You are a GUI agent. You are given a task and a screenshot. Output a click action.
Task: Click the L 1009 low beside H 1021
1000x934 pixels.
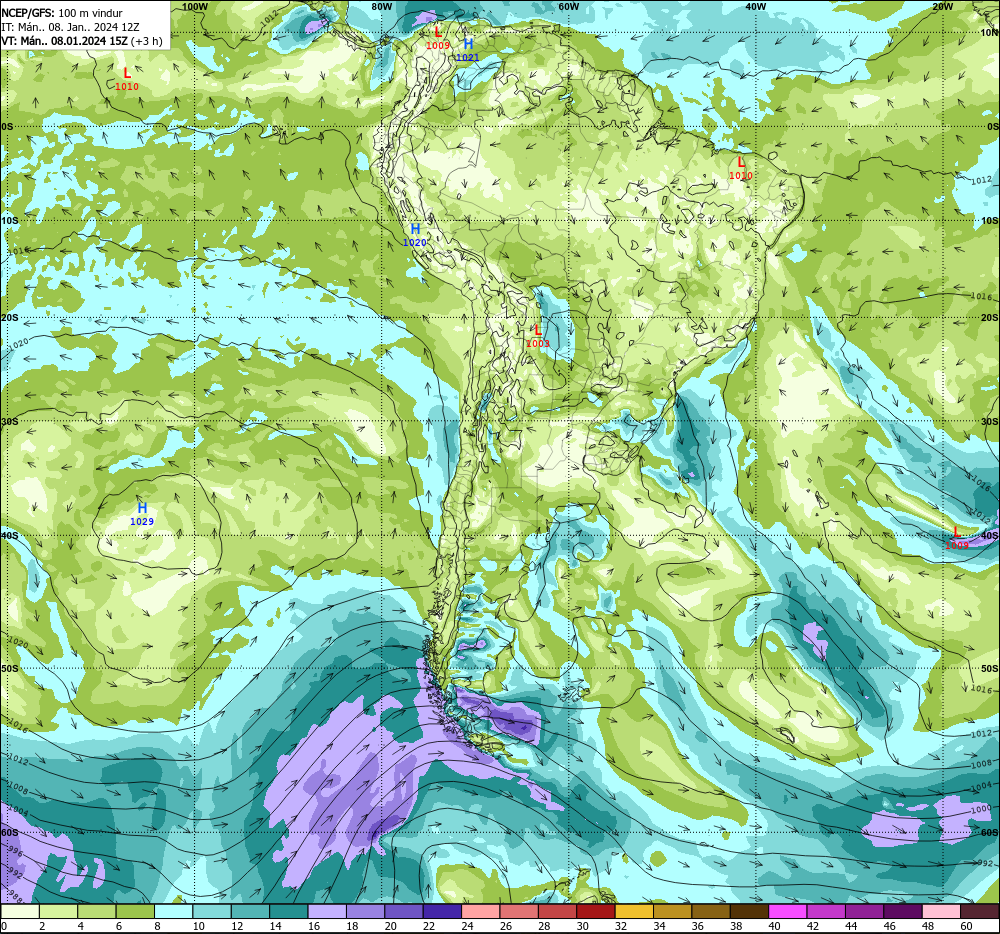click(438, 38)
